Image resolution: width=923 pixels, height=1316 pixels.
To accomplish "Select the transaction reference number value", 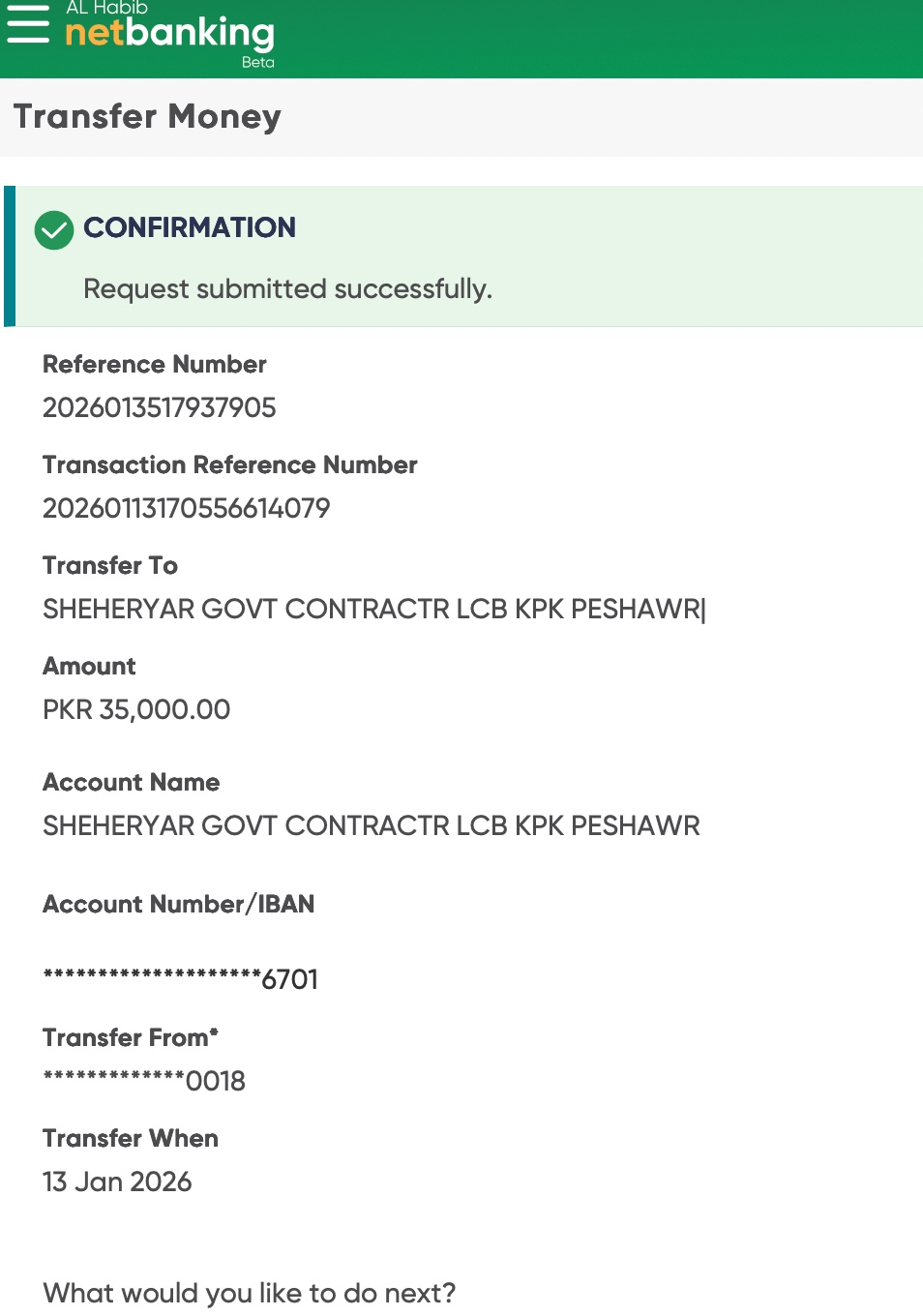I will (187, 509).
